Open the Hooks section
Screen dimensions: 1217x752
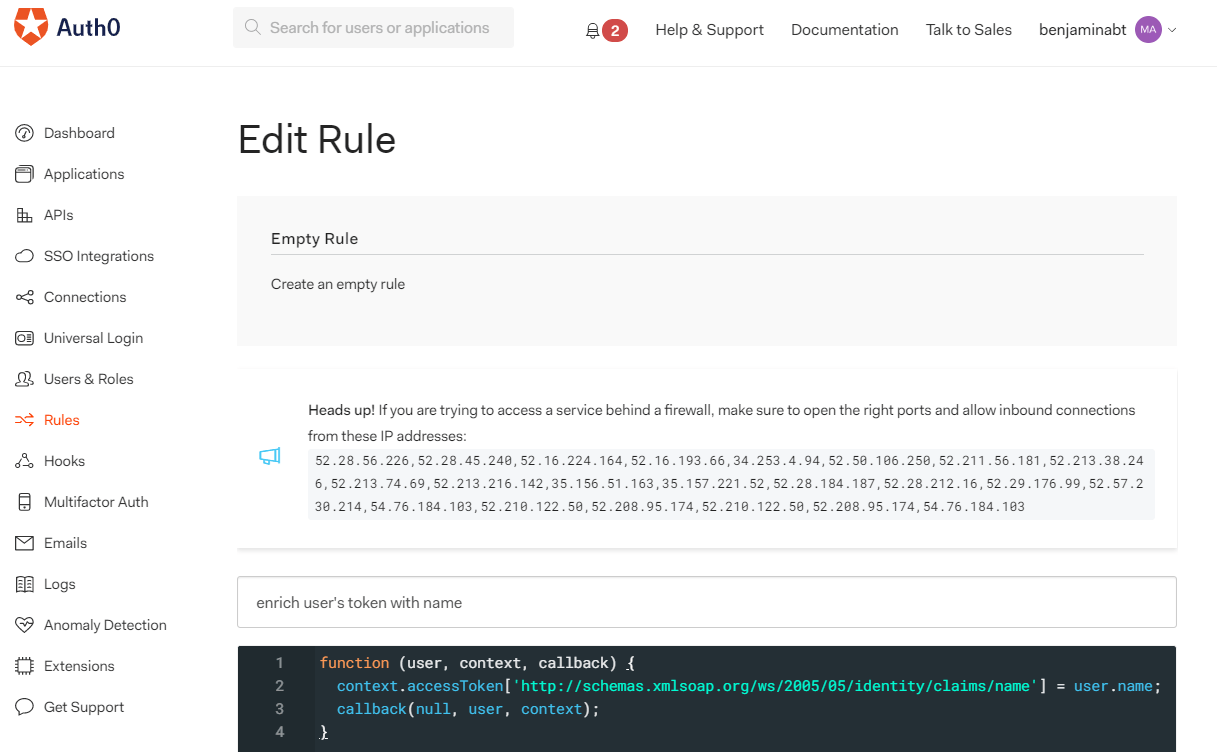[x=63, y=460]
